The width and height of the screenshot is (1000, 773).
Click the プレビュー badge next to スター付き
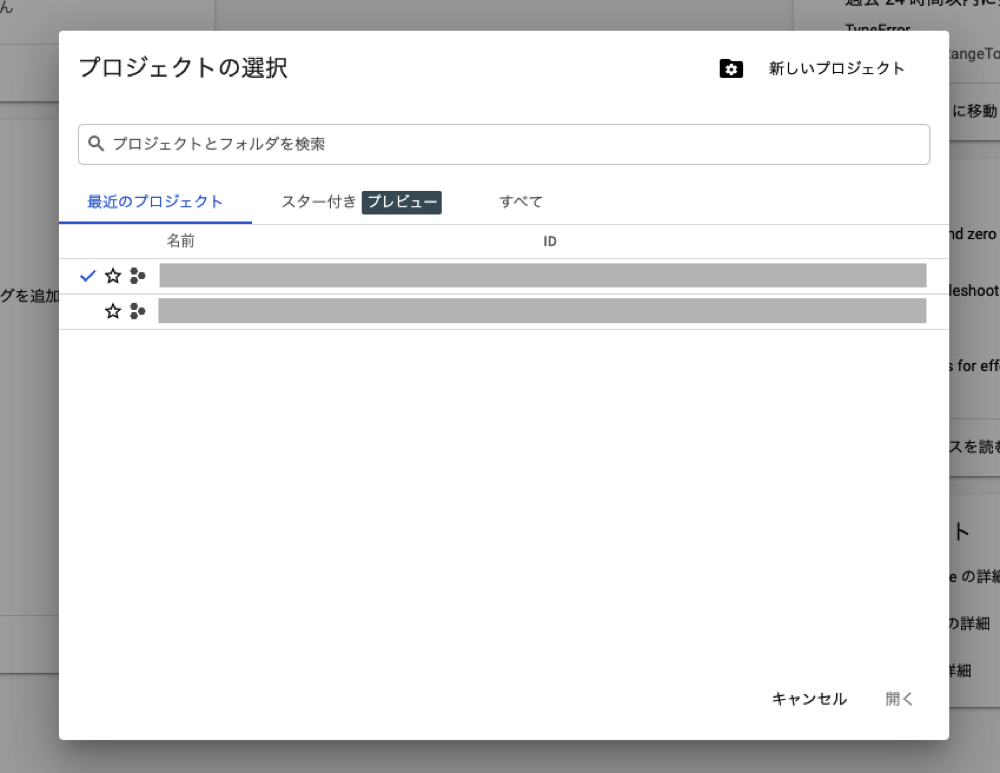coord(401,202)
